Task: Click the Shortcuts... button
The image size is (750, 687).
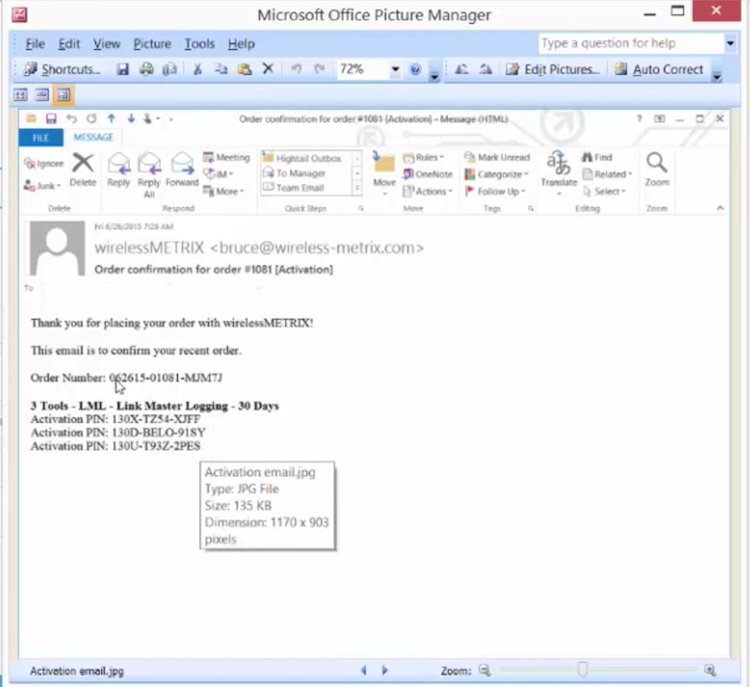Action: [62, 70]
